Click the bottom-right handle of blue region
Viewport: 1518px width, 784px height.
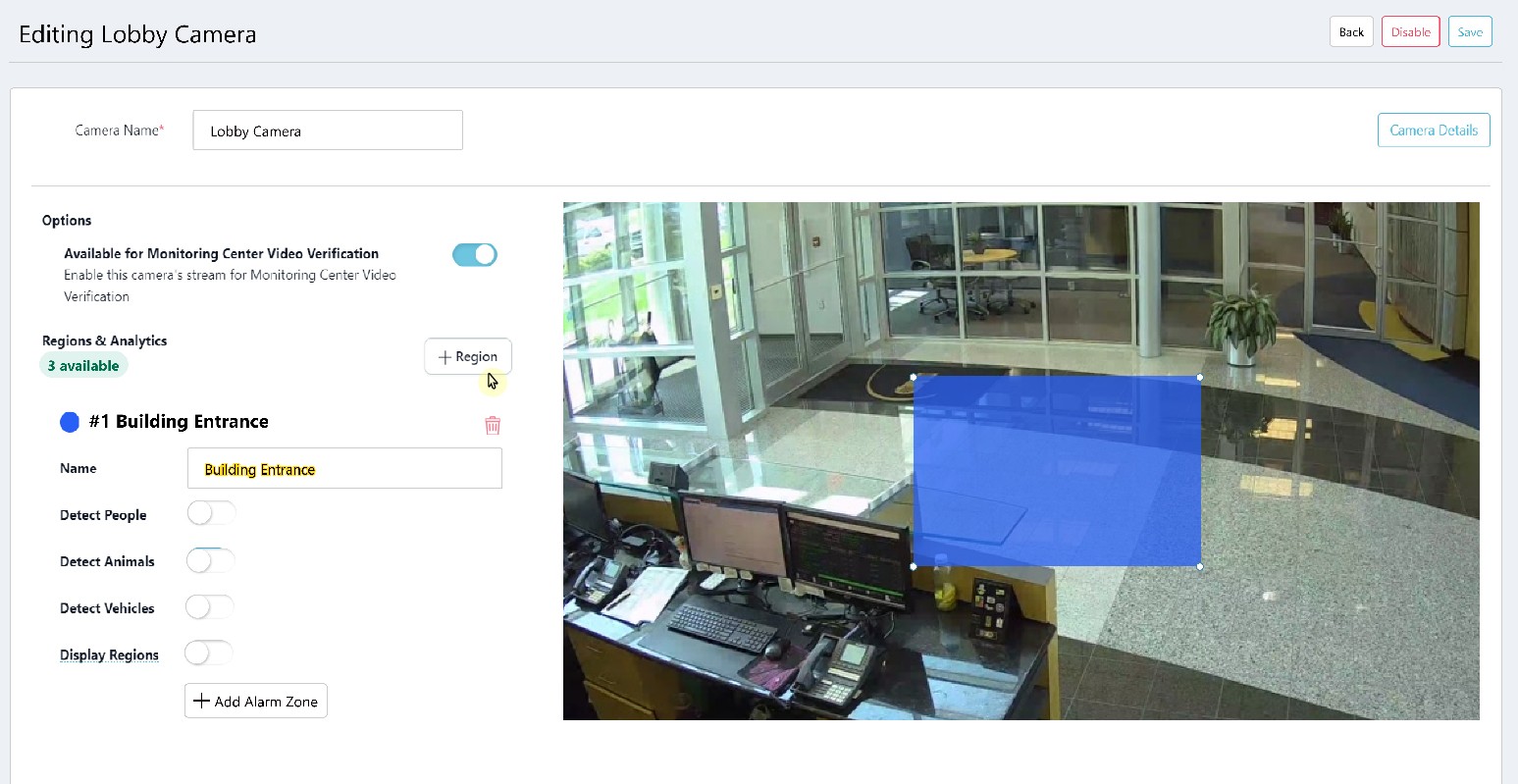pyautogui.click(x=1200, y=566)
